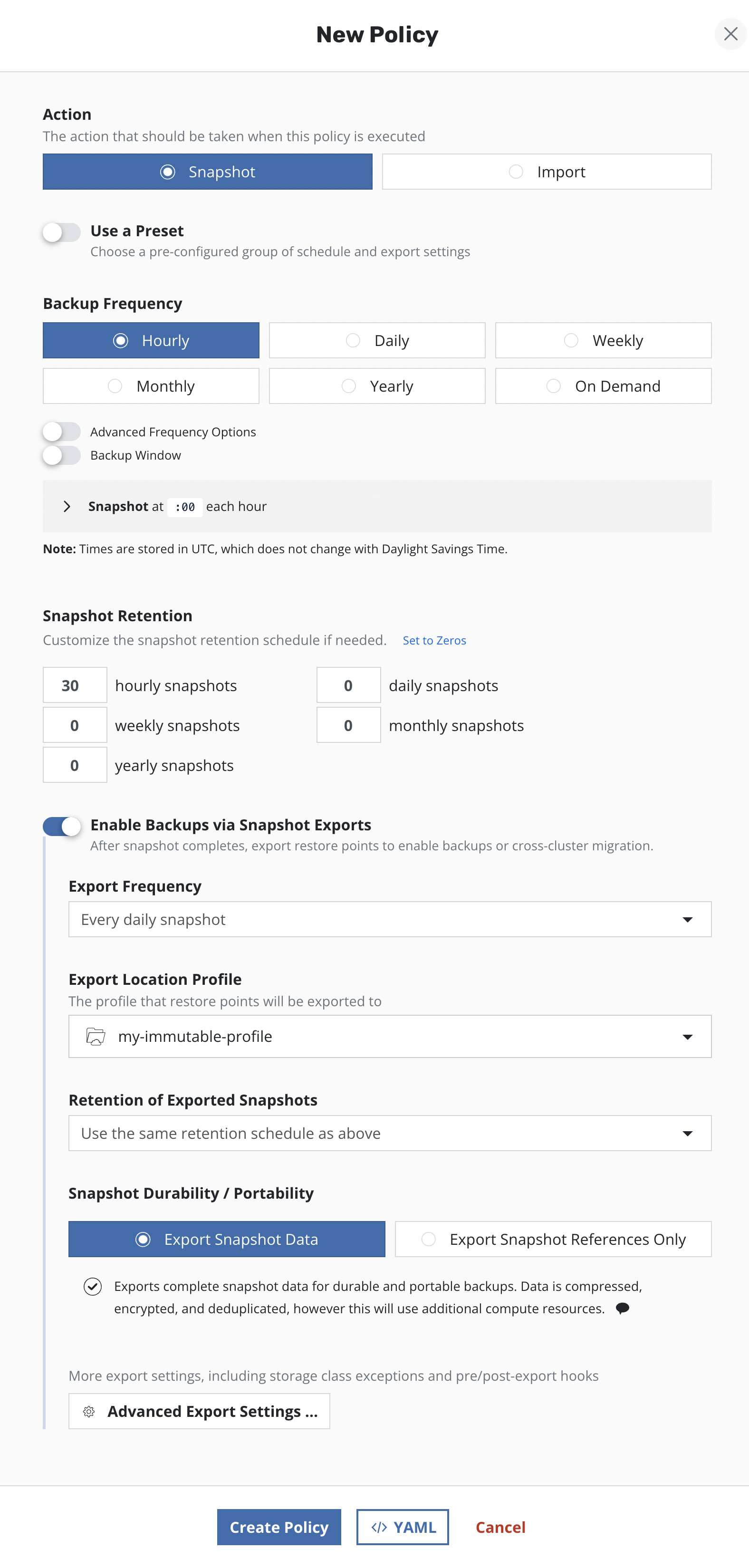
Task: Disable Enable Backups via Snapshot Exports
Action: pyautogui.click(x=61, y=826)
